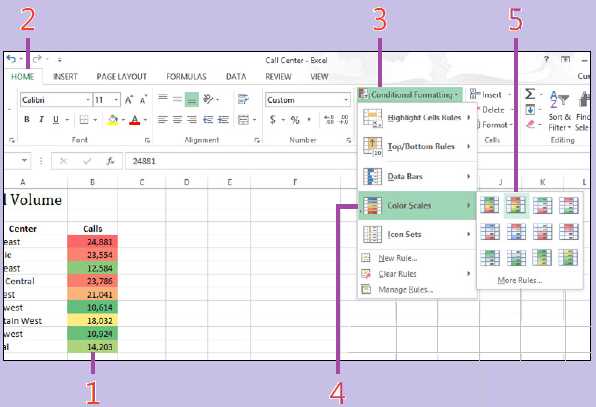596x407 pixels.
Task: Open the REVIEW tab
Action: pyautogui.click(x=278, y=77)
